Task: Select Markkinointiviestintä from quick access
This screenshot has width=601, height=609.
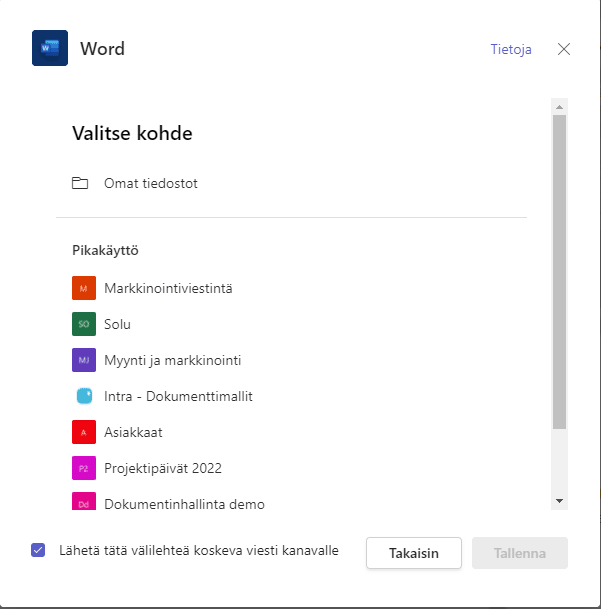Action: coord(168,288)
